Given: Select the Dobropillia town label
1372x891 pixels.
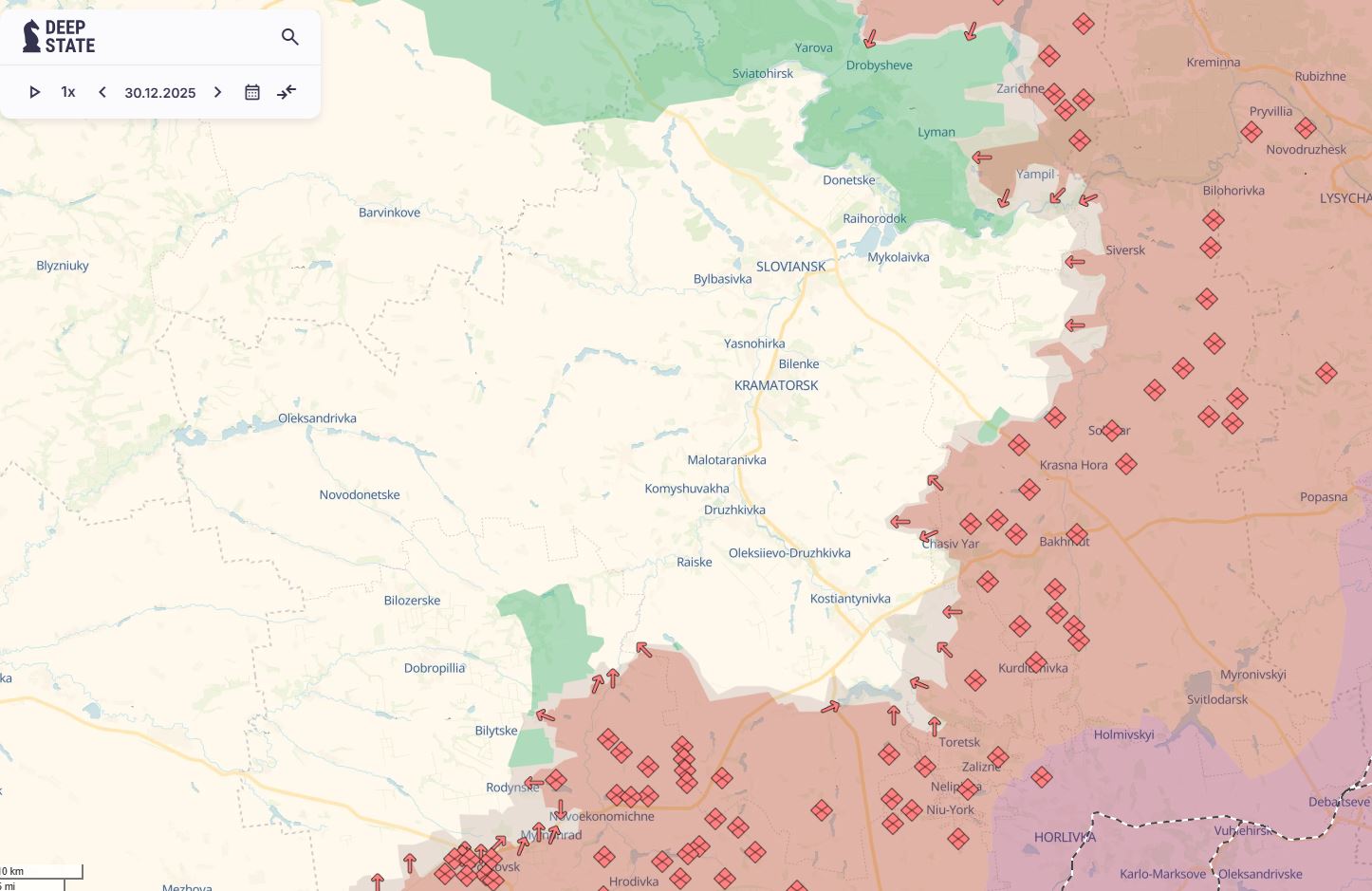Looking at the screenshot, I should point(435,668).
